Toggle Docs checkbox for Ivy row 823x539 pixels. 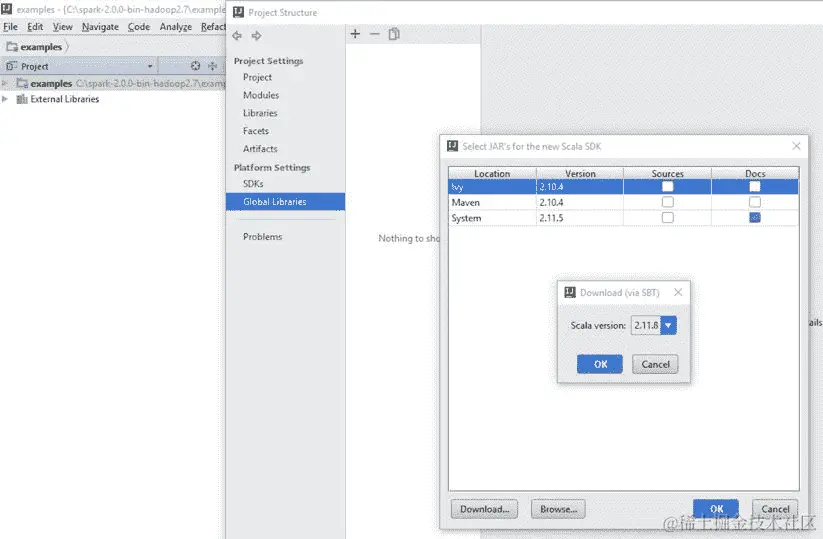click(755, 186)
